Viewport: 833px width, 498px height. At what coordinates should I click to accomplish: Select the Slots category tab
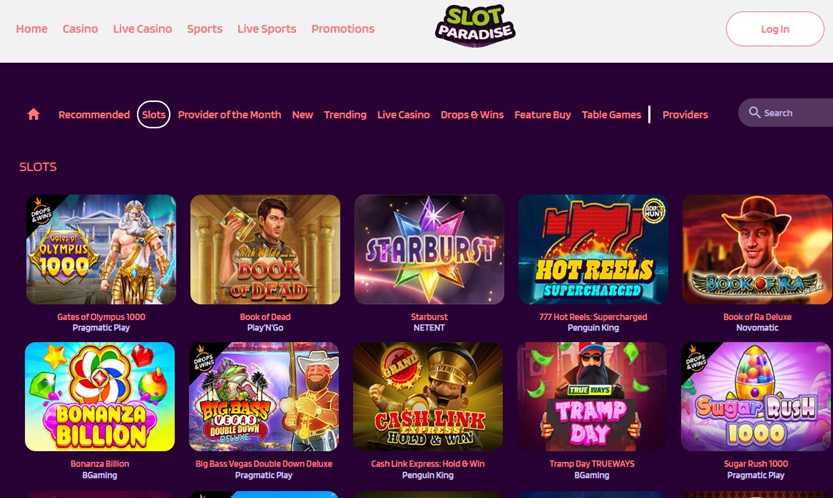[x=154, y=114]
